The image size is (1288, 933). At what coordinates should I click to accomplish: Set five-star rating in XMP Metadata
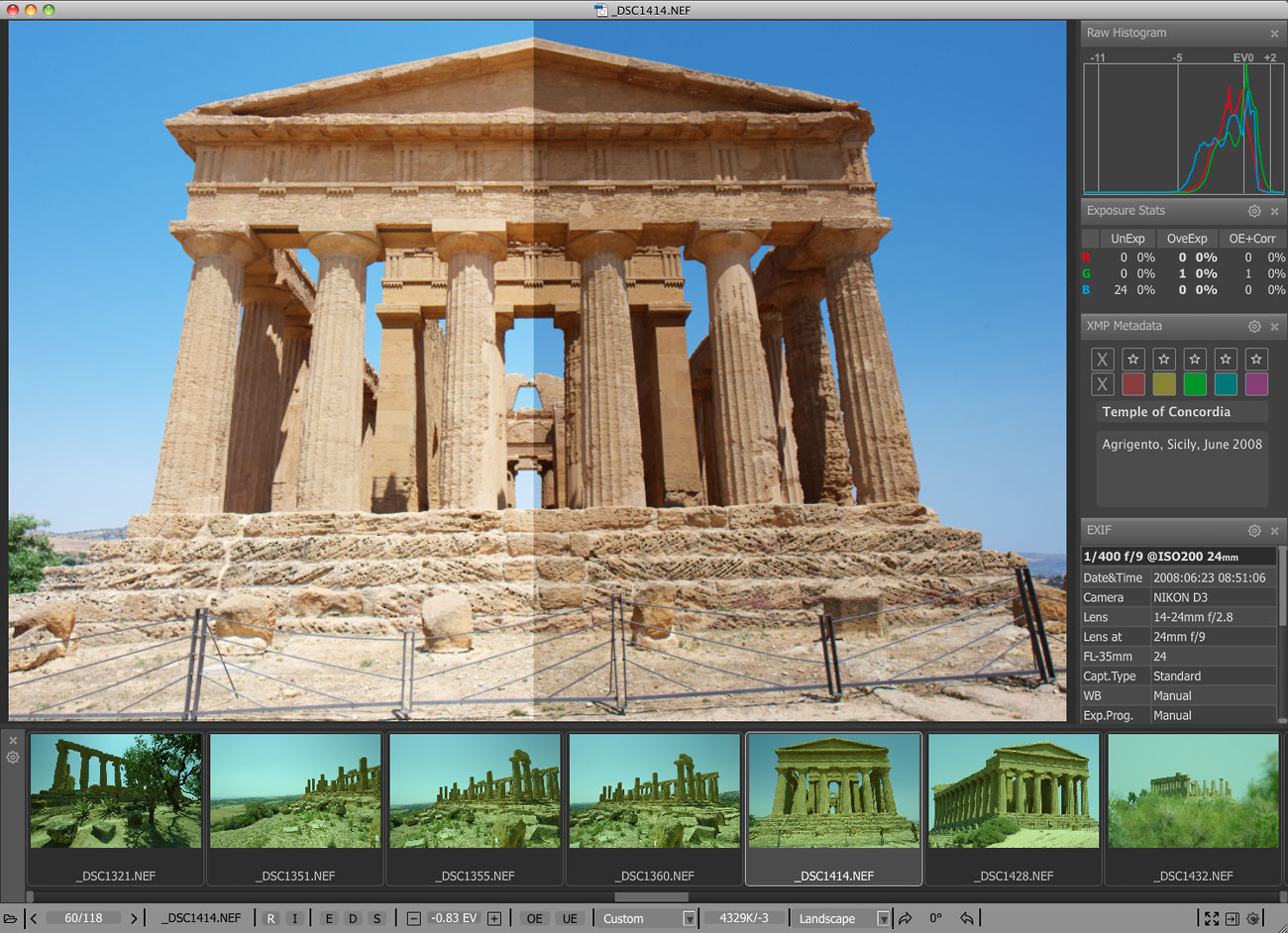(1256, 359)
